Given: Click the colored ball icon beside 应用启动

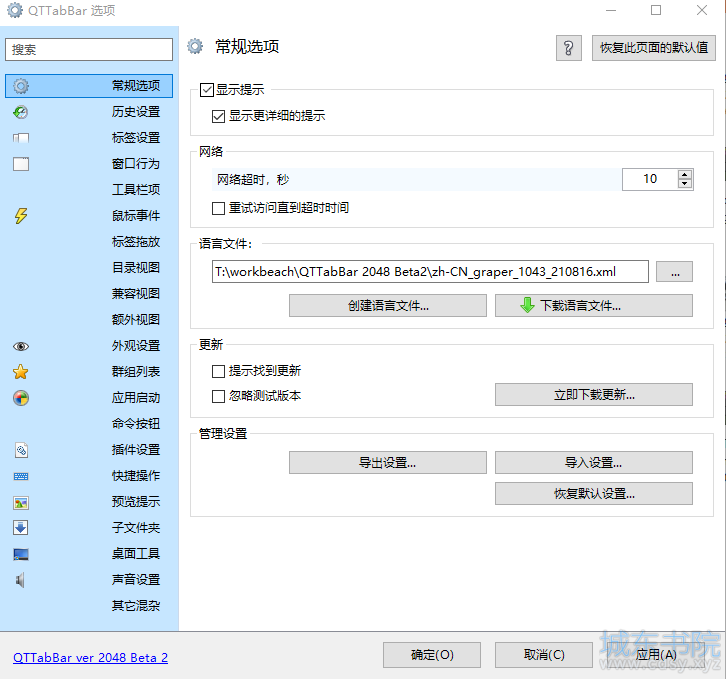Looking at the screenshot, I should (21, 398).
